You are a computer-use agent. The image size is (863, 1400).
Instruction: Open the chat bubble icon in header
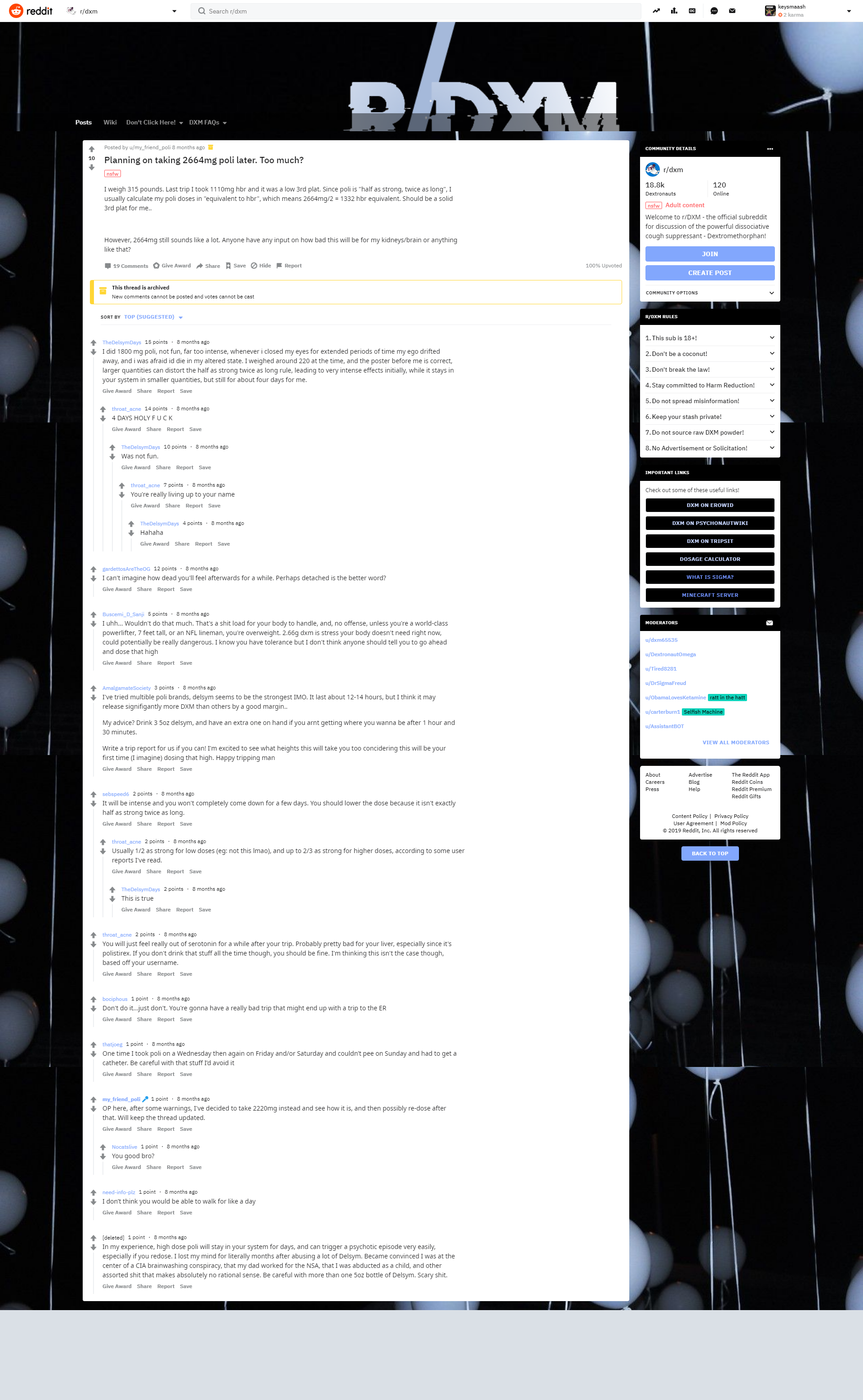pos(714,11)
